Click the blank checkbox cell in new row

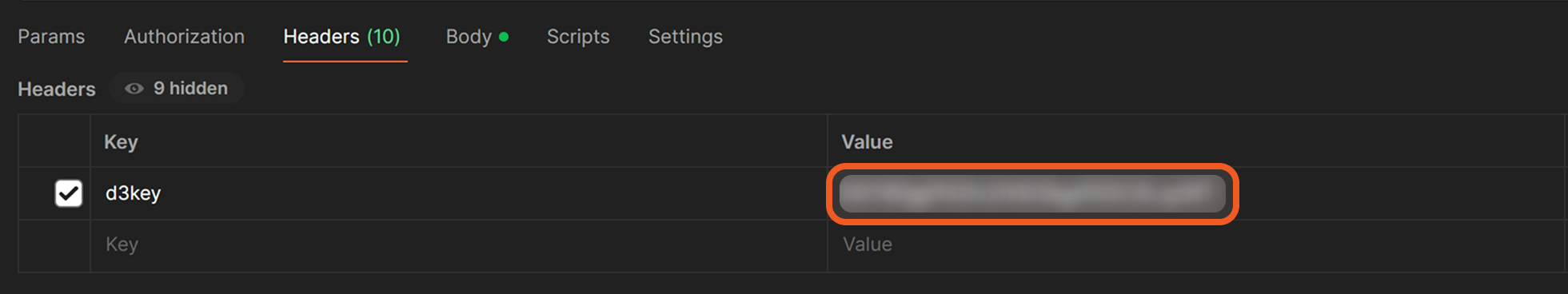point(54,245)
